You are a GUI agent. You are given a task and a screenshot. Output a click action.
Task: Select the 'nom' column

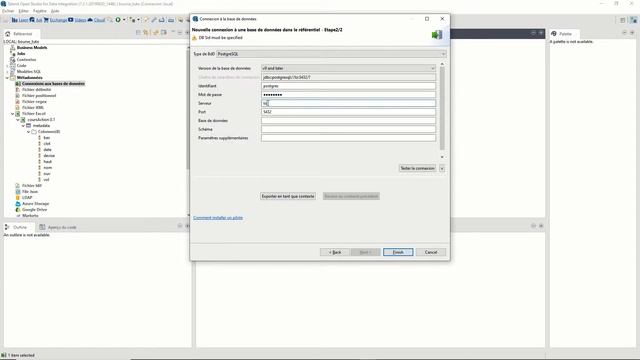48,168
